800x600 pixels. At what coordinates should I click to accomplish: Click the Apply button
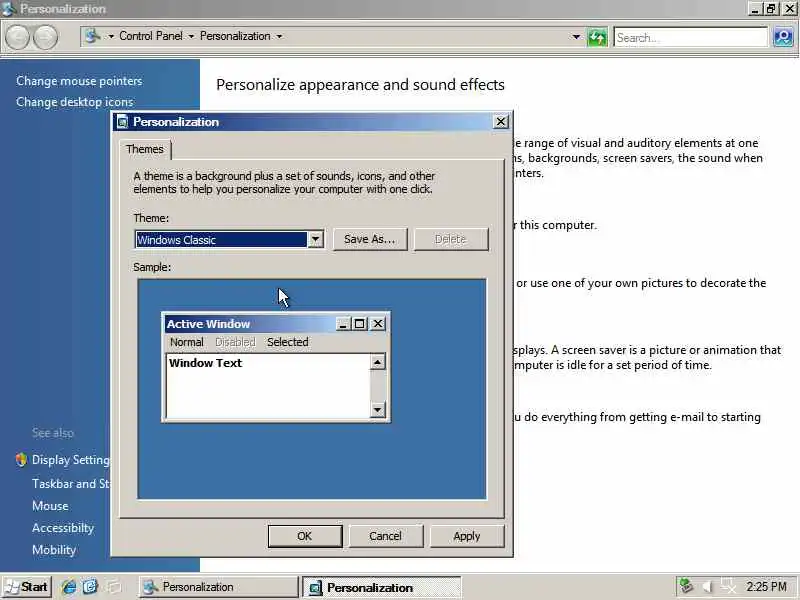tap(466, 536)
